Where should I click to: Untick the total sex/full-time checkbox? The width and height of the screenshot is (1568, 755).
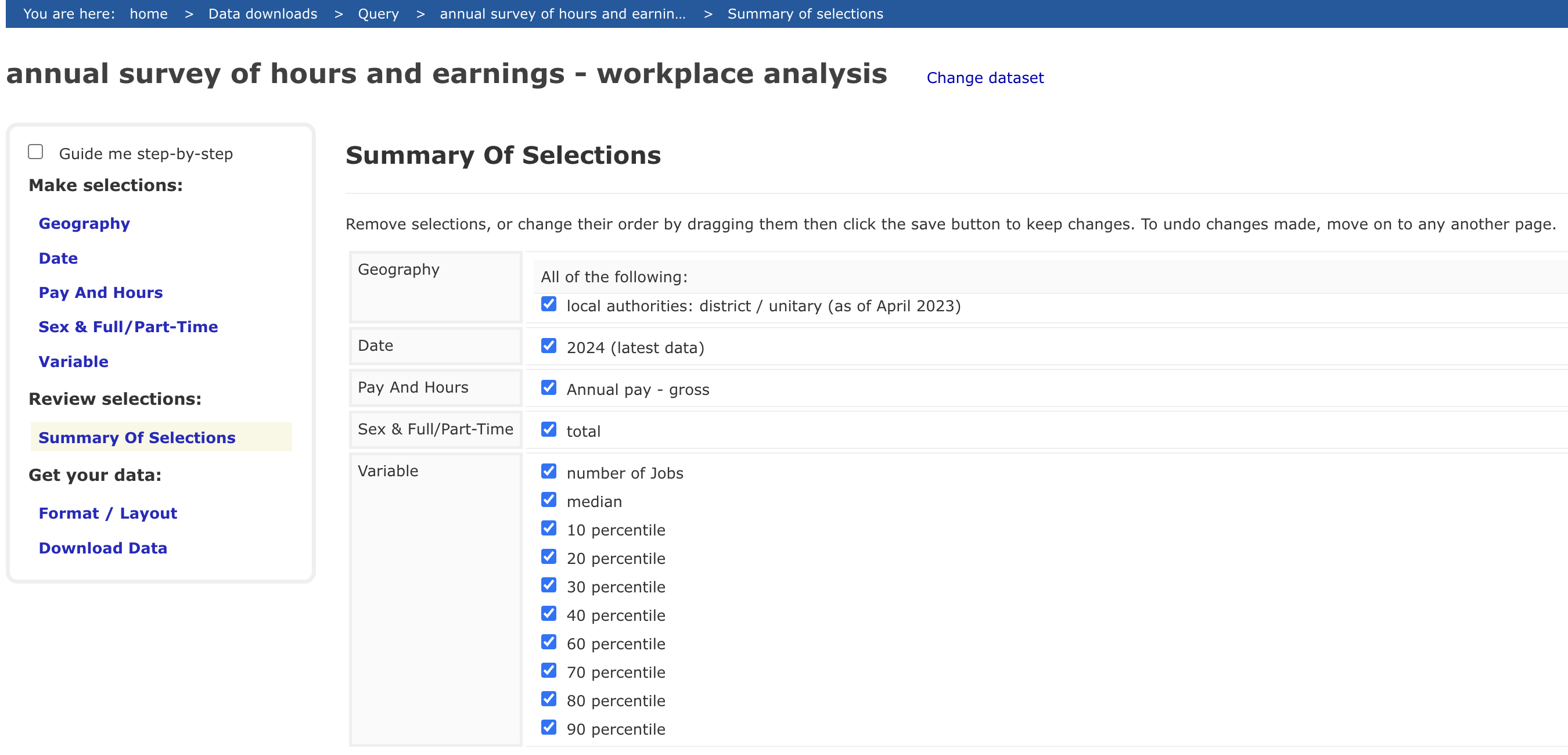pos(548,430)
